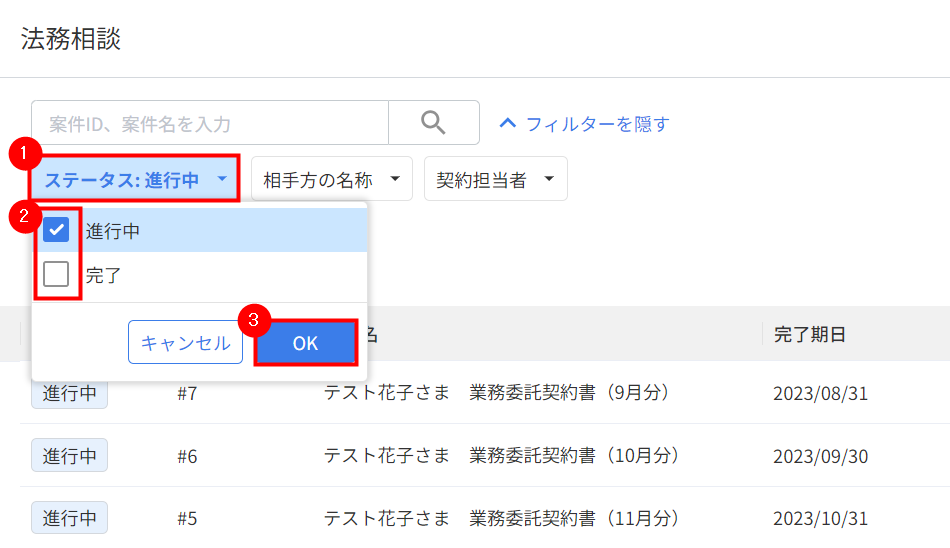Select the 進行中 option row
Screen dimensions: 950x548
[200, 230]
